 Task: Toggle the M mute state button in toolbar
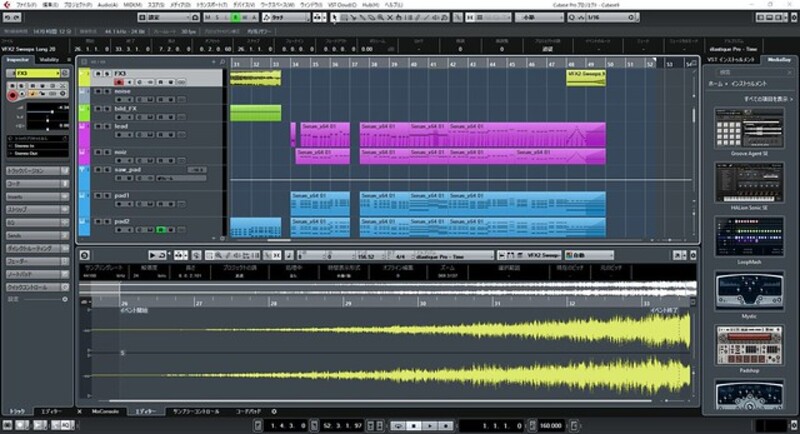(x=208, y=17)
